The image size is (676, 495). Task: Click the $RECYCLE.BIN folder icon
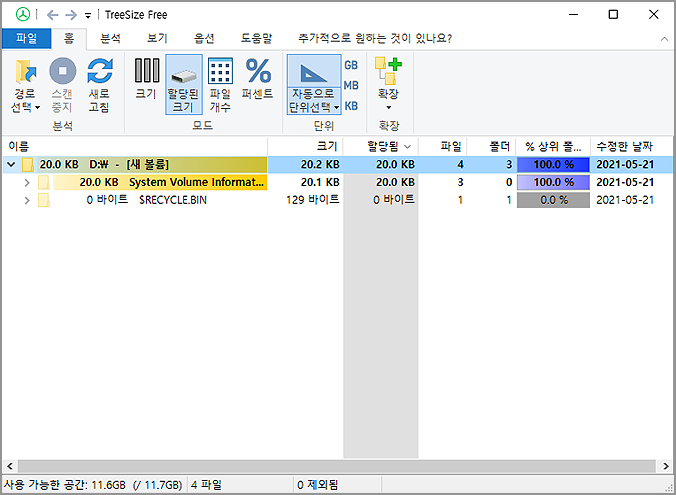point(44,200)
